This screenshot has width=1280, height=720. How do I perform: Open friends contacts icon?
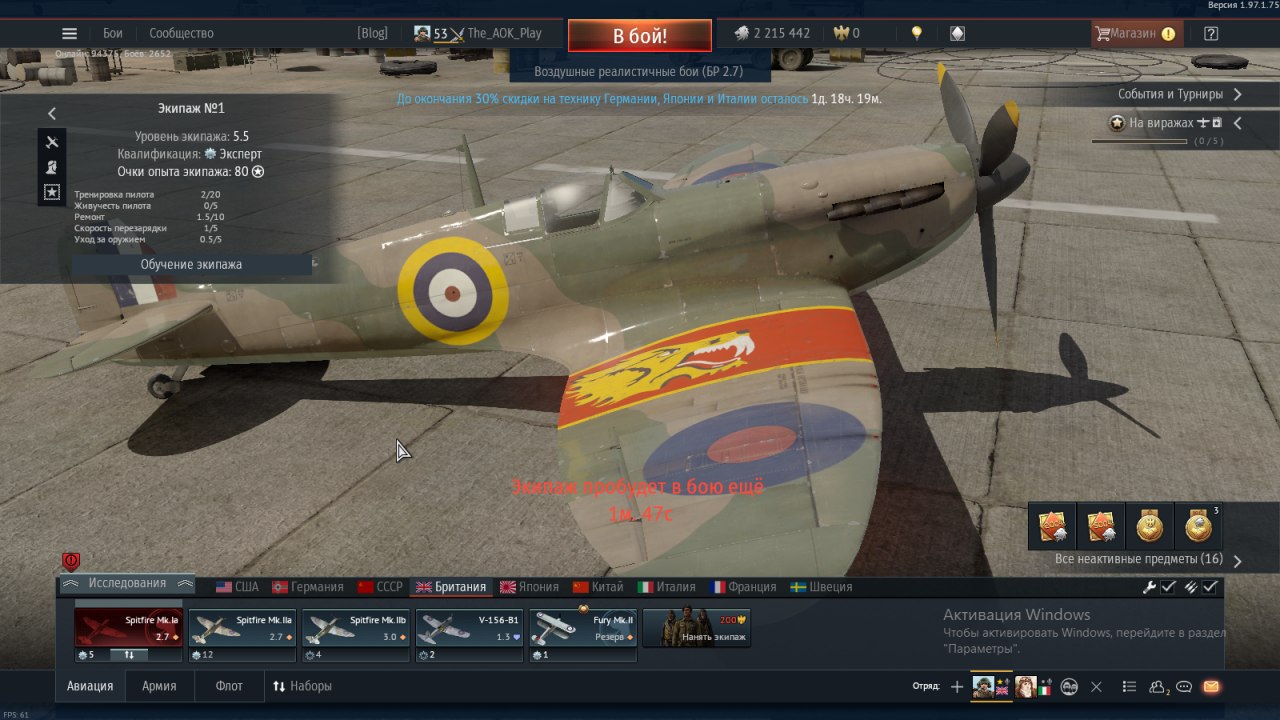click(x=1159, y=687)
